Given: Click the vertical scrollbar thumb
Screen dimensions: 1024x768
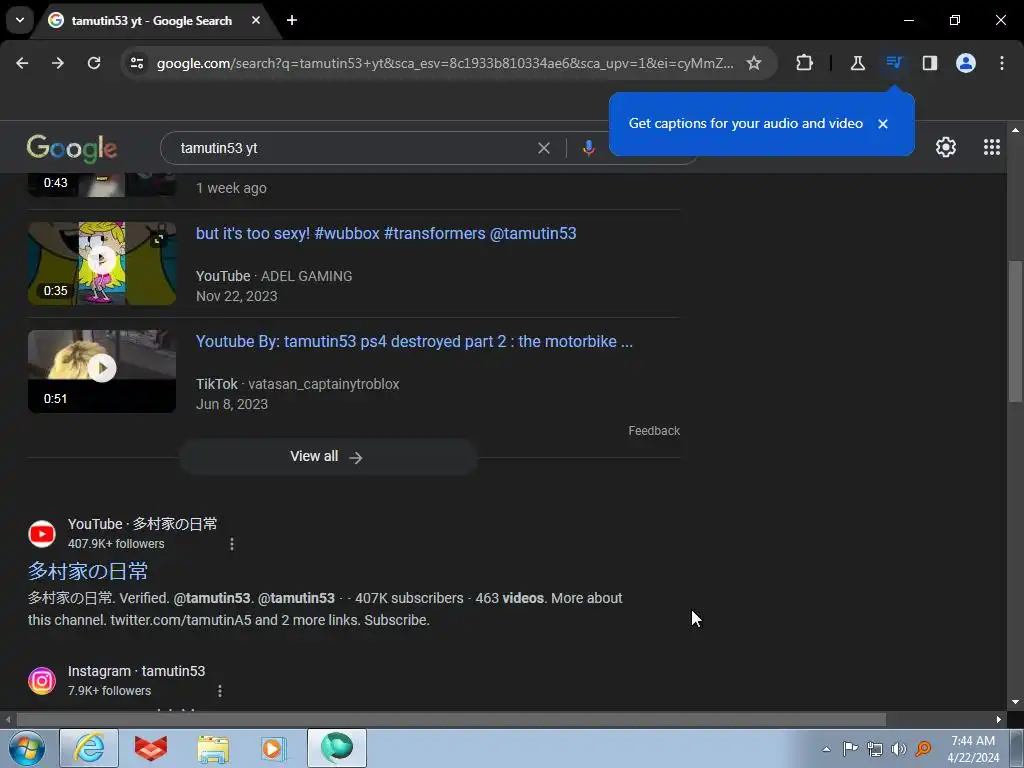Looking at the screenshot, I should point(1015,332).
